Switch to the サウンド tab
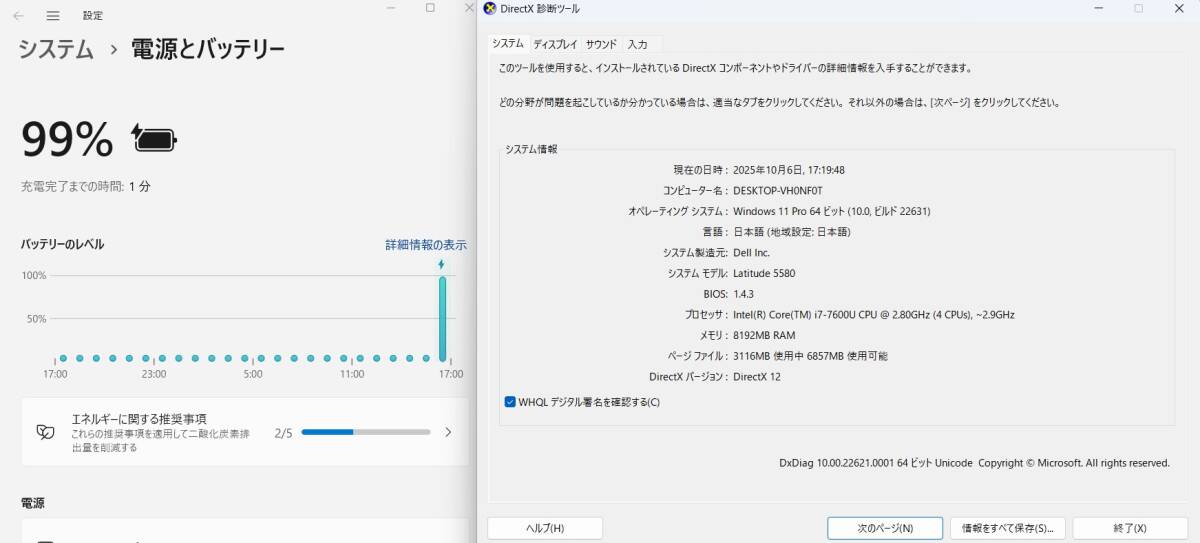 (601, 44)
